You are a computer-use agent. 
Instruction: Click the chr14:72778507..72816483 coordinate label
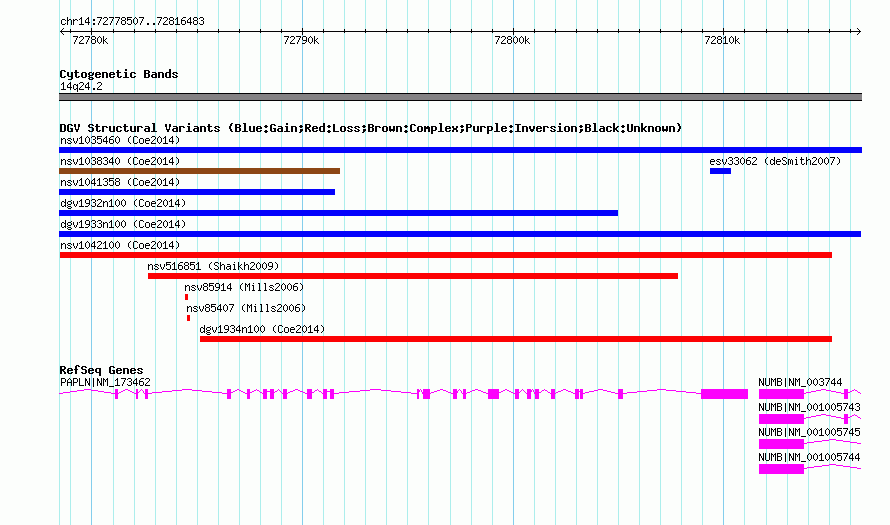(x=132, y=22)
